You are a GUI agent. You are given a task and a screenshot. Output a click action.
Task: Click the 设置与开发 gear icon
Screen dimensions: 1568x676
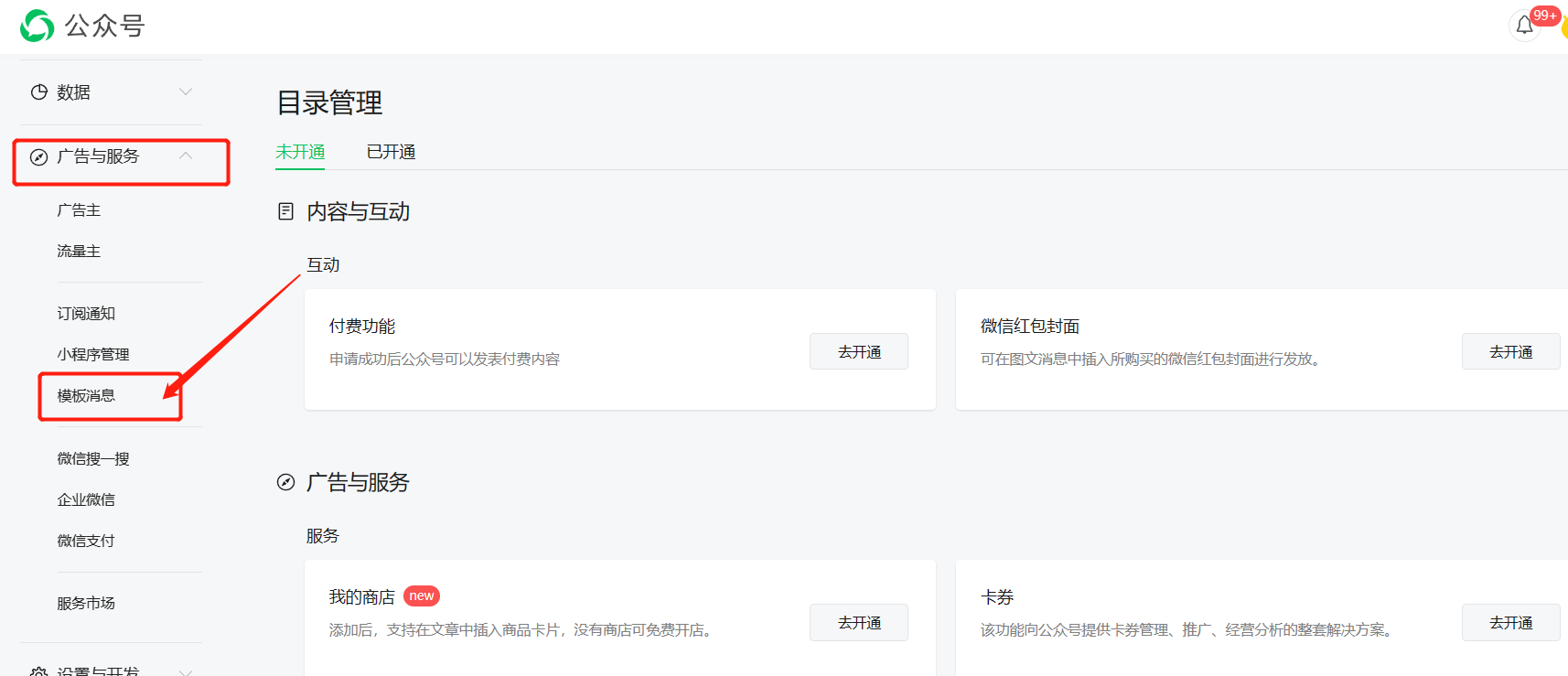pyautogui.click(x=38, y=671)
